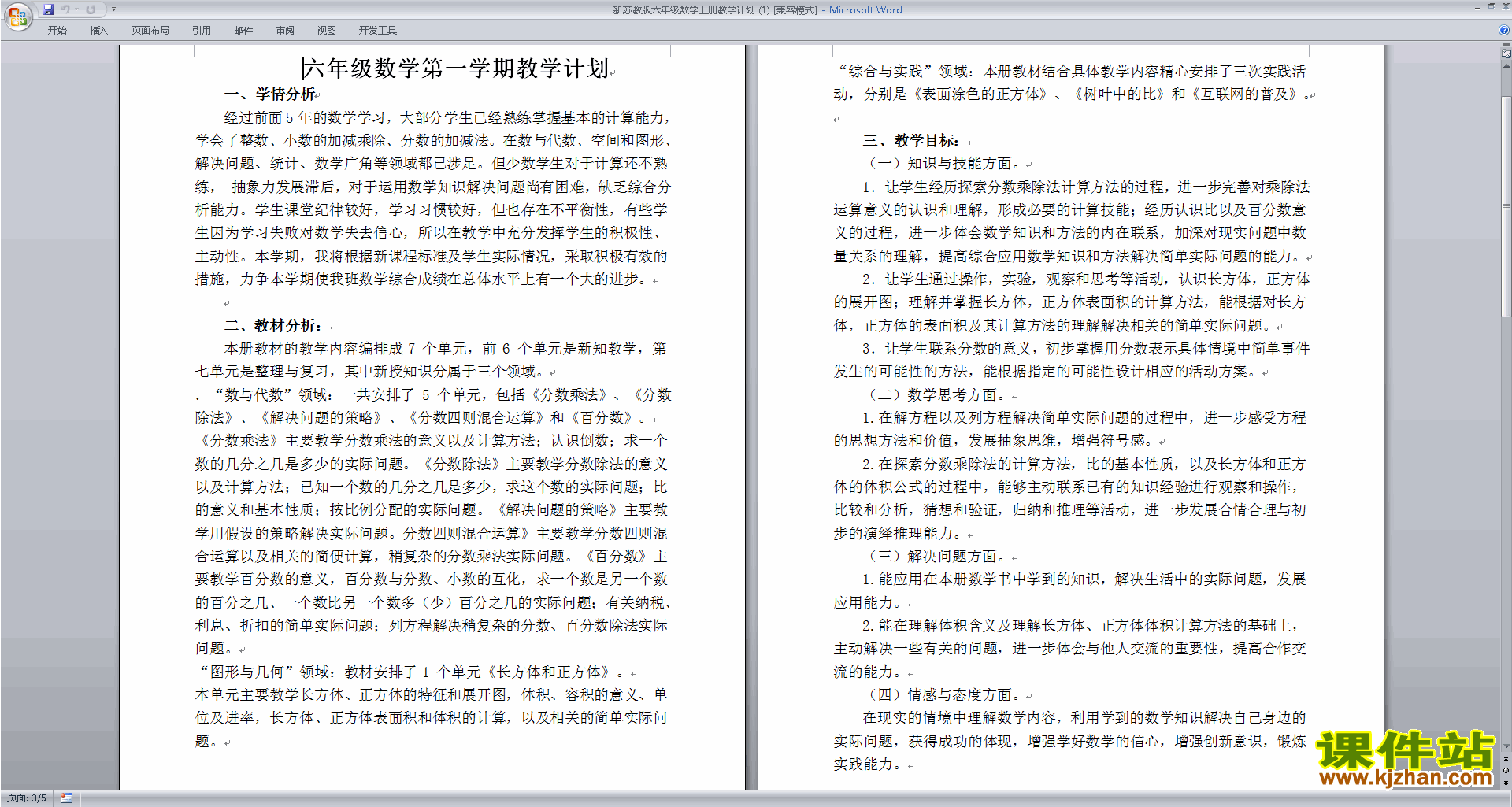
Task: Click the title 六年级数学第一学期教学计划
Action: (x=456, y=68)
